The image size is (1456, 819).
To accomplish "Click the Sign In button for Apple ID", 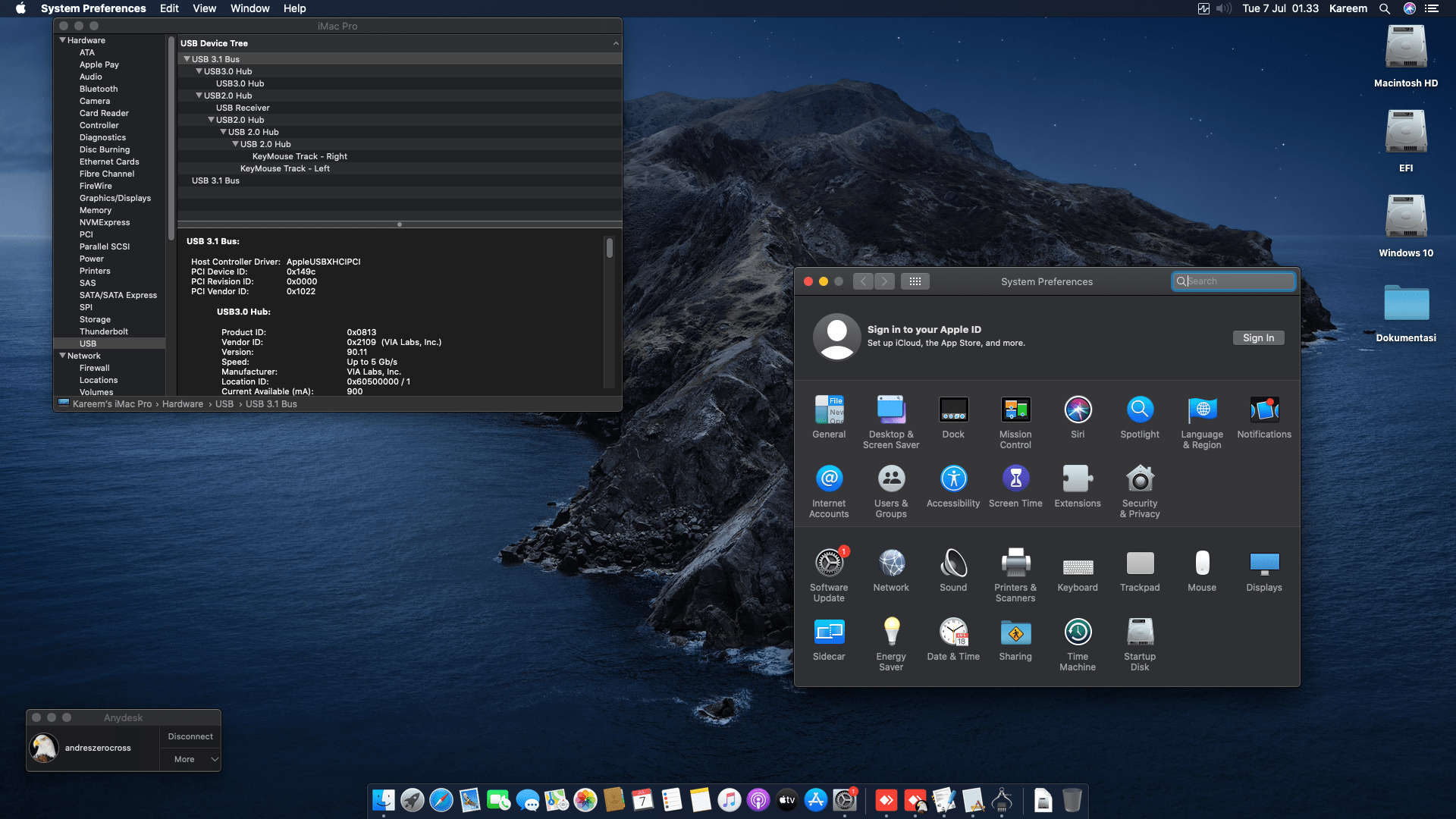I will tap(1258, 337).
